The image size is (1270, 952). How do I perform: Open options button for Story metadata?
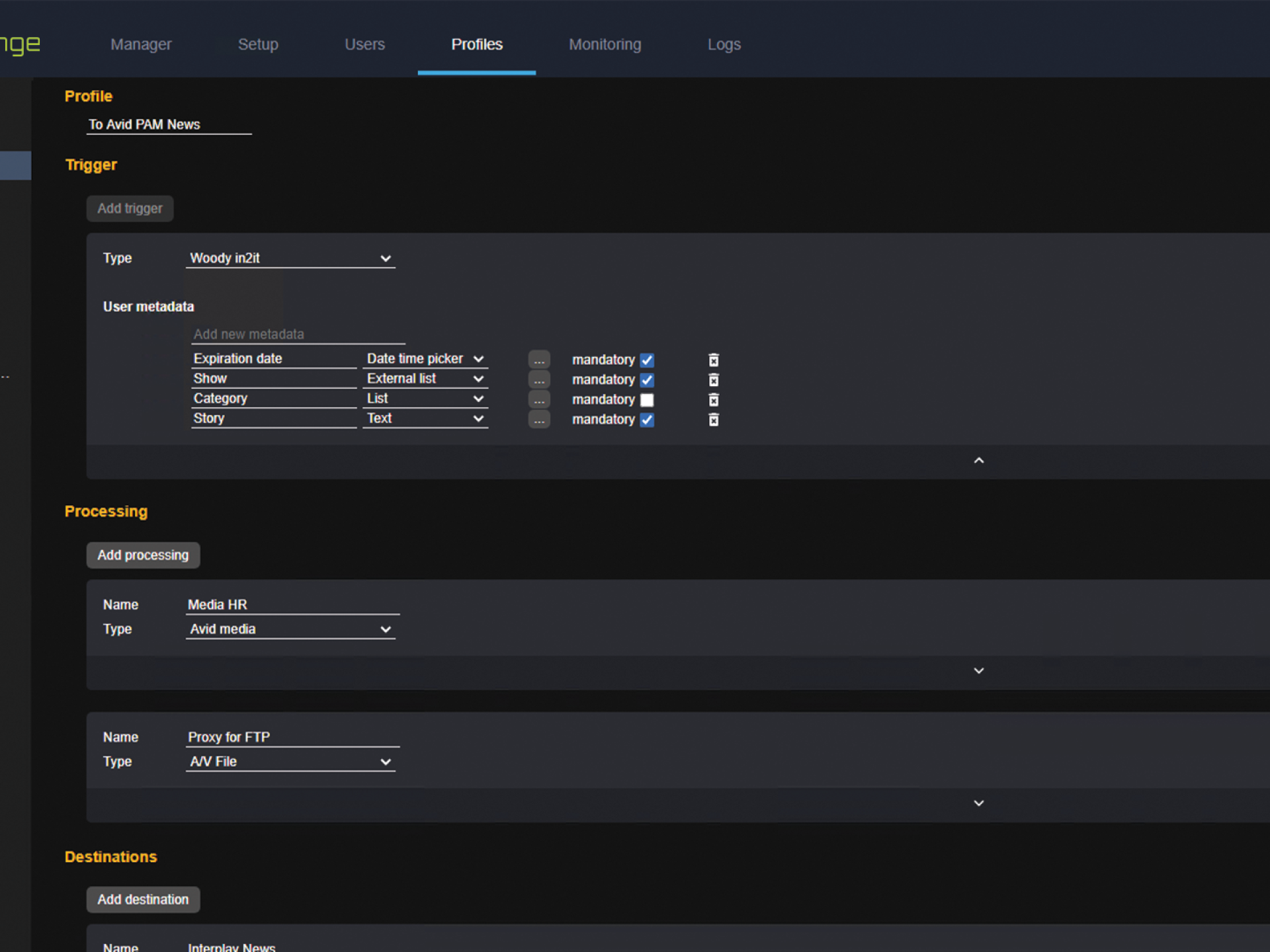[x=539, y=419]
